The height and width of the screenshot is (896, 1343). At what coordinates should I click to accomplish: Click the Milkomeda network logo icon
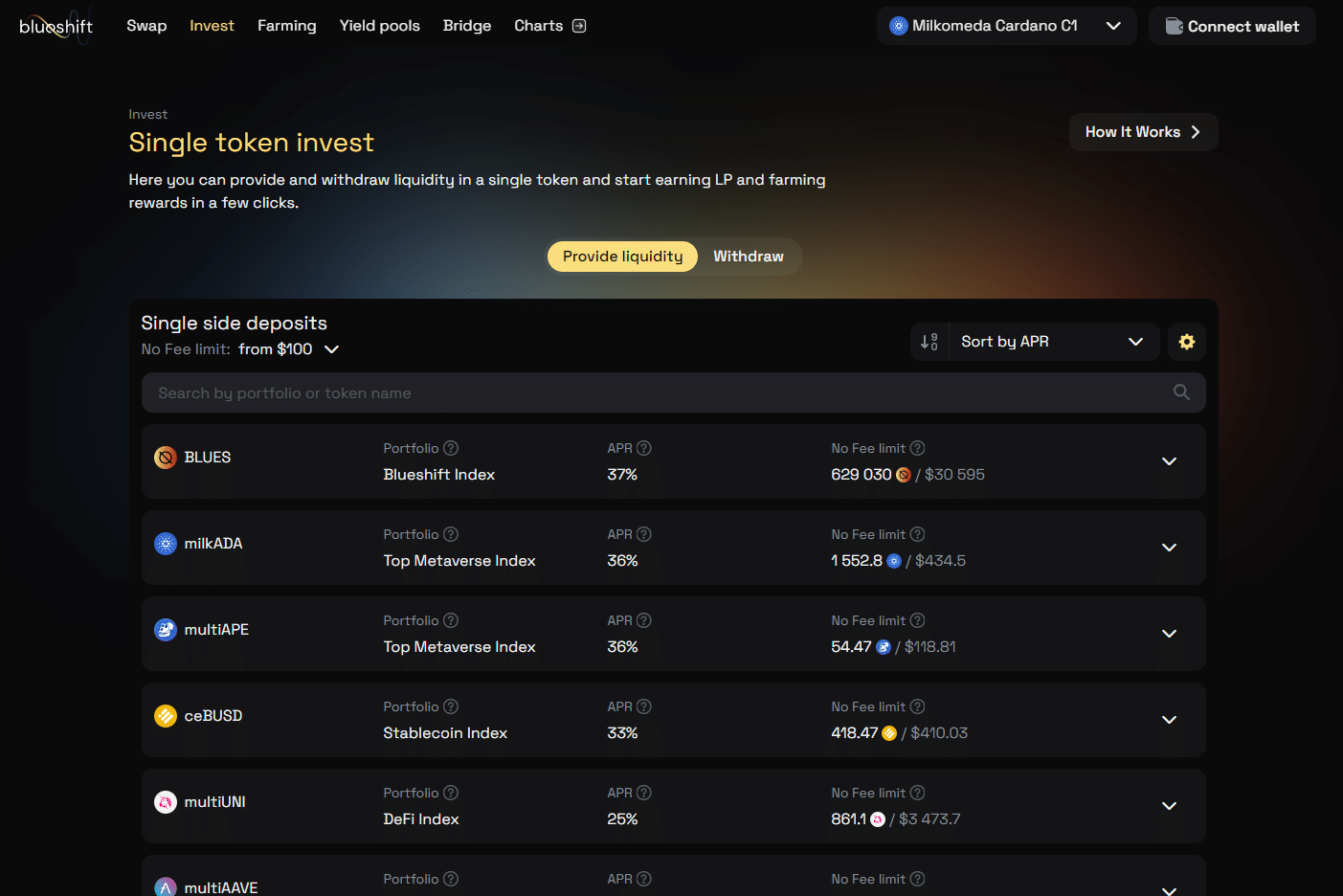tap(898, 26)
